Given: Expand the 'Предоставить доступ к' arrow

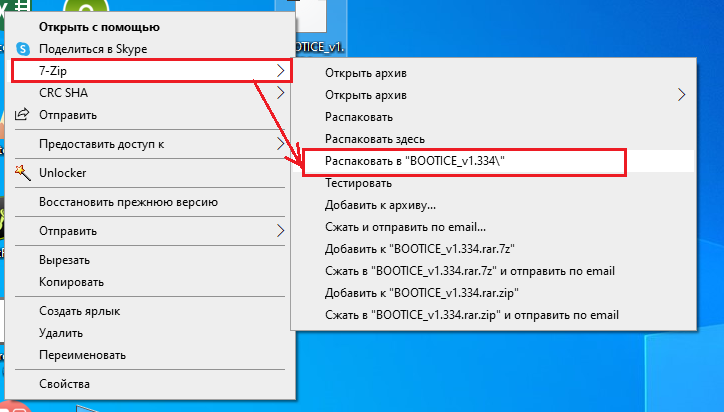Looking at the screenshot, I should tap(280, 144).
